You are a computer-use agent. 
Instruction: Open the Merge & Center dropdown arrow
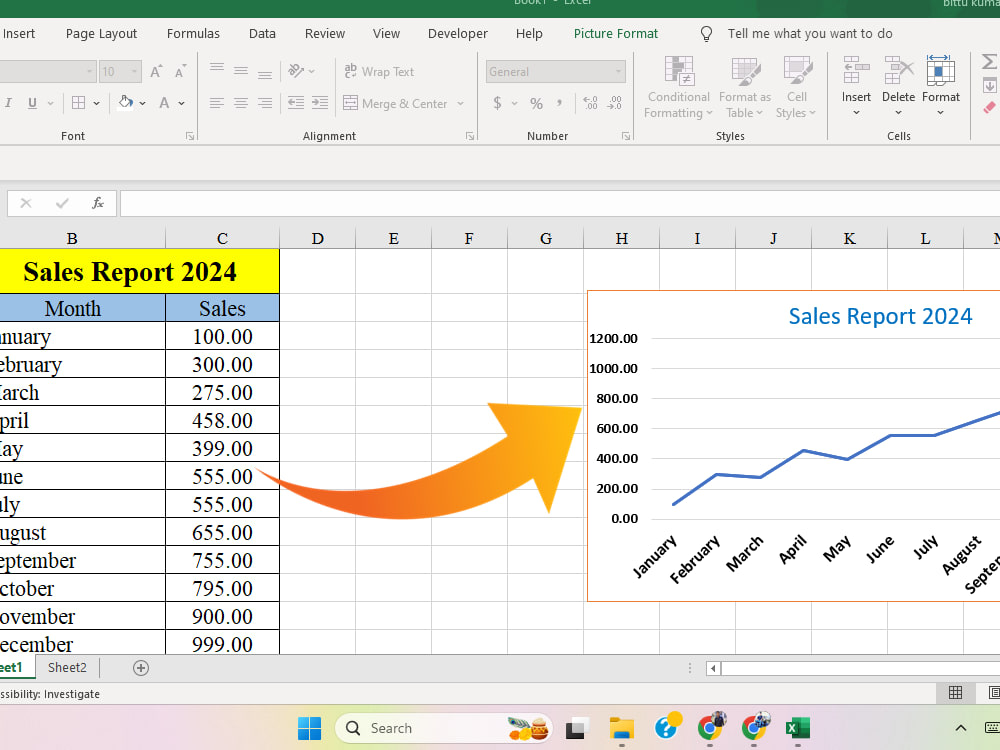[460, 103]
